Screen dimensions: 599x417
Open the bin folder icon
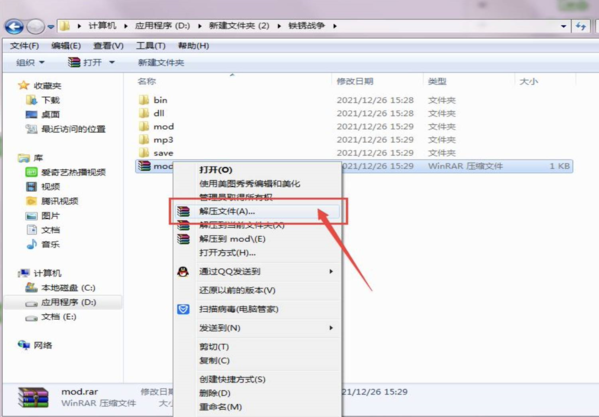click(144, 100)
